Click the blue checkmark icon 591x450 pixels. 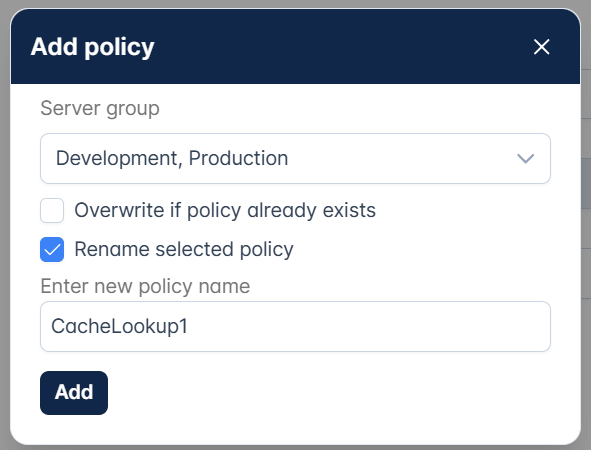[52, 249]
